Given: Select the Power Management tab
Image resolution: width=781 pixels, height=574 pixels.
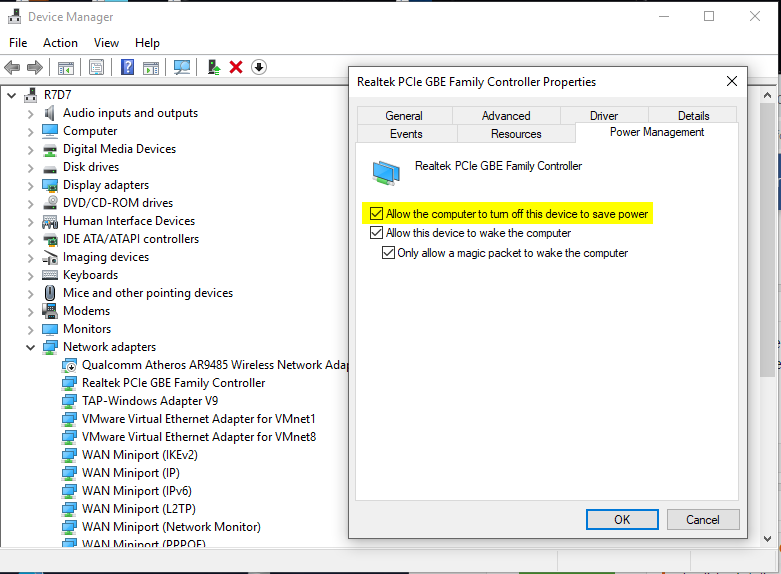Looking at the screenshot, I should tap(657, 132).
